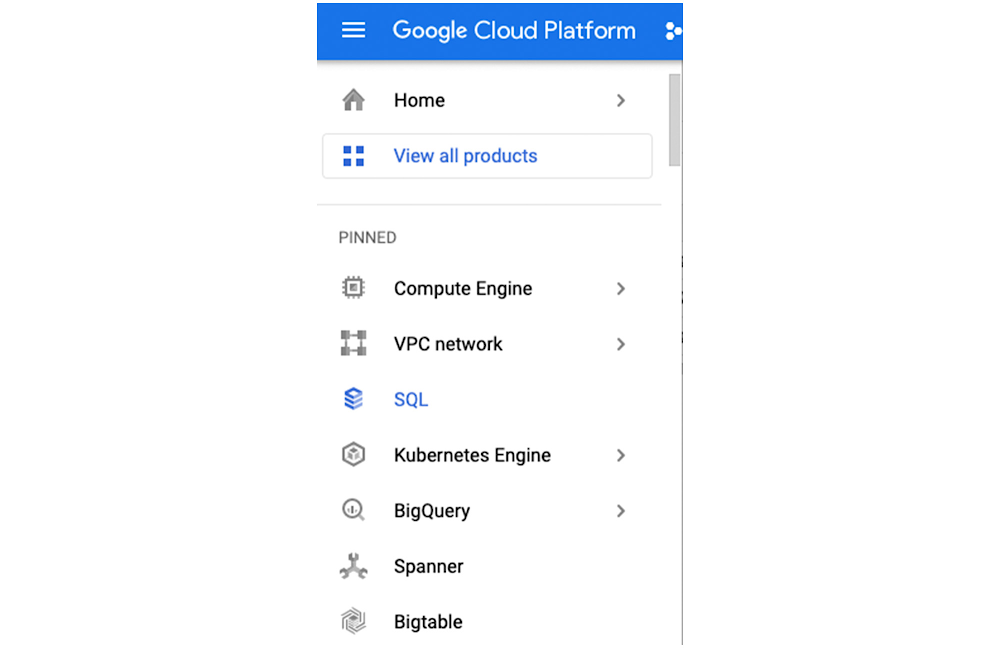Expand the VPC network submenu arrow
Viewport: 1000px width, 648px height.
point(621,344)
